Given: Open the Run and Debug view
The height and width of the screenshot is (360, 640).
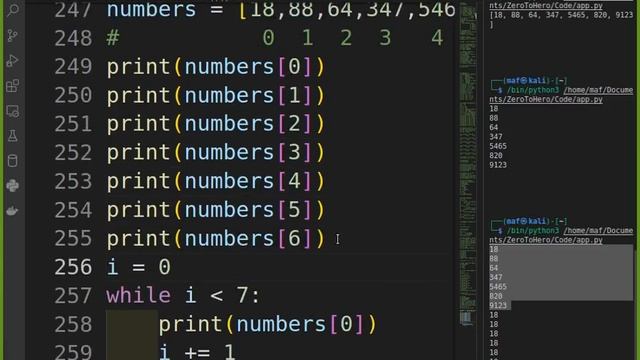Looking at the screenshot, I should [x=13, y=61].
